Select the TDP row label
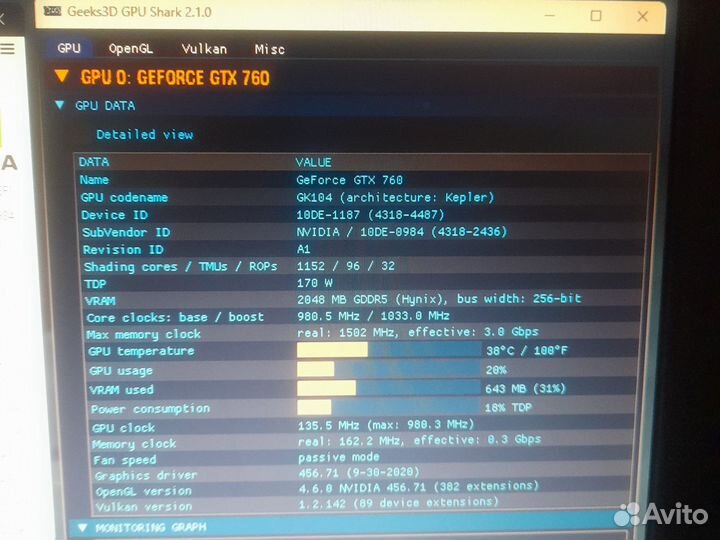The height and width of the screenshot is (540, 720). (95, 284)
